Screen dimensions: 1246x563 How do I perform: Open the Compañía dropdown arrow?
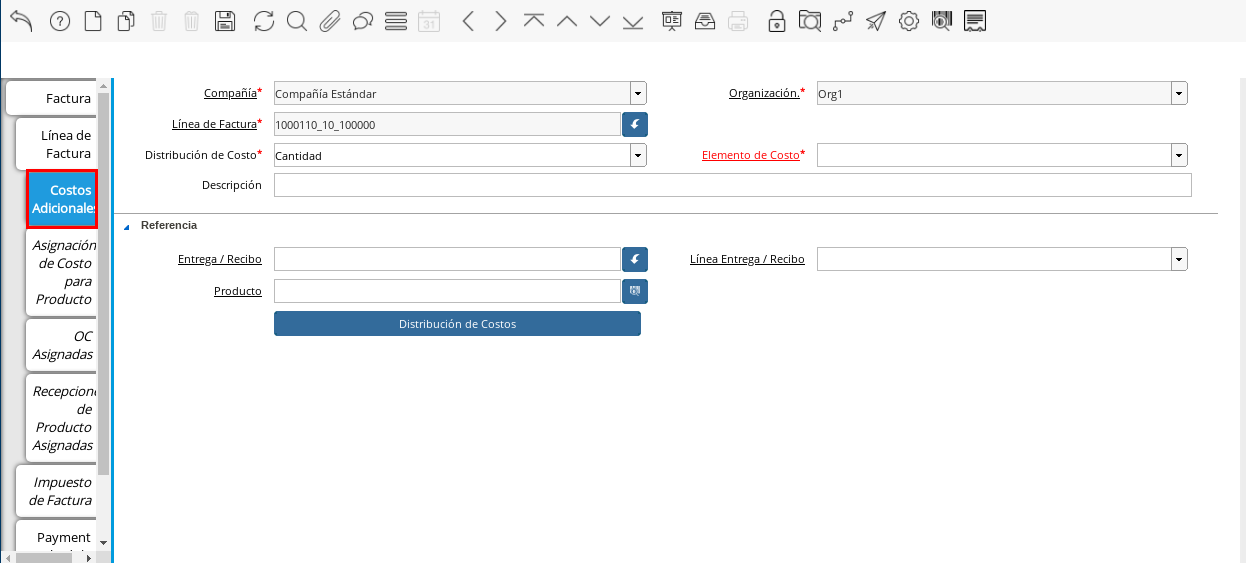tap(638, 94)
